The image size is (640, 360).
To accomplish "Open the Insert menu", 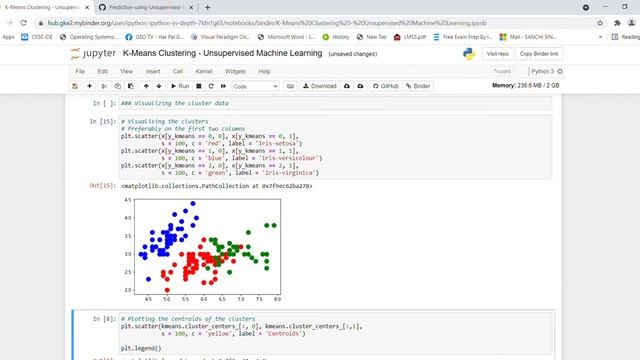I will point(153,71).
